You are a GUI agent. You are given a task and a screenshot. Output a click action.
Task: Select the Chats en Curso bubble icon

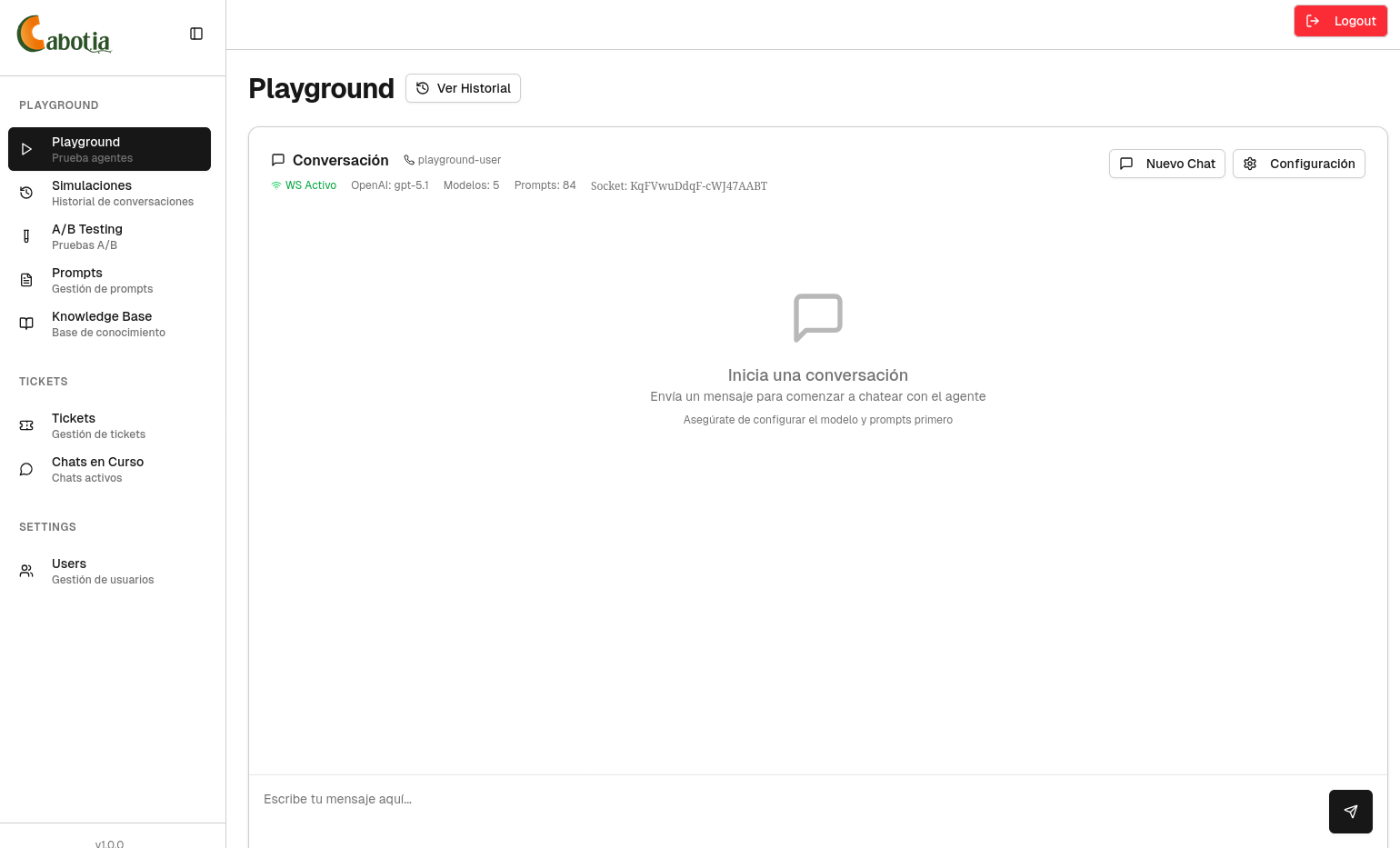pyautogui.click(x=26, y=469)
